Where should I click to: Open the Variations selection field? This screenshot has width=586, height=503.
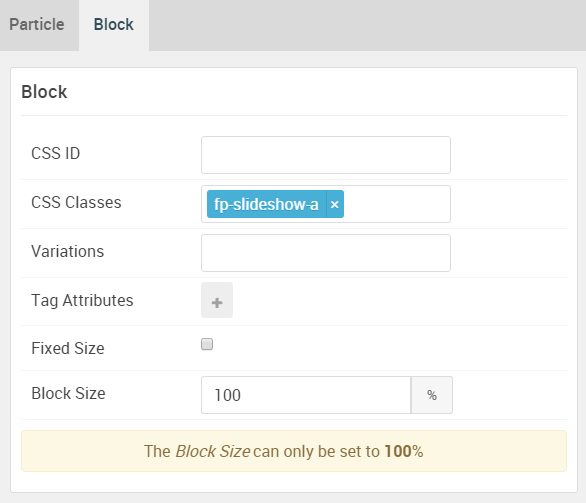326,253
